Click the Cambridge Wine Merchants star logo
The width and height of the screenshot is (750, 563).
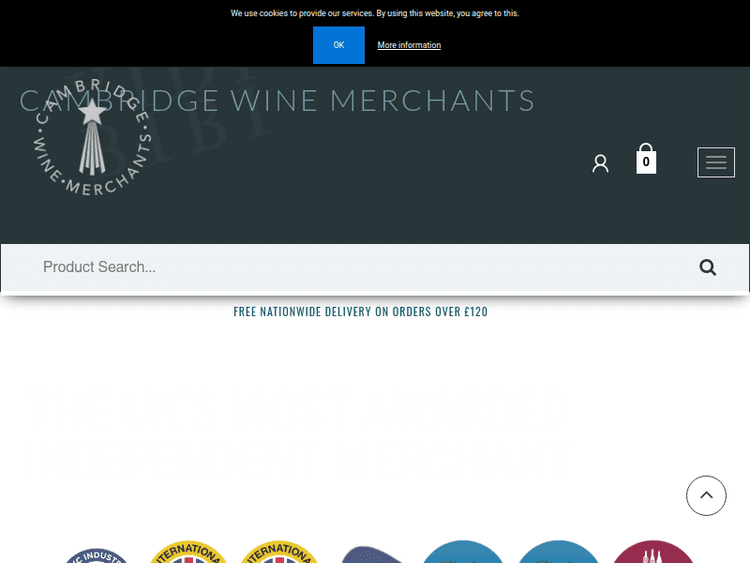point(92,138)
